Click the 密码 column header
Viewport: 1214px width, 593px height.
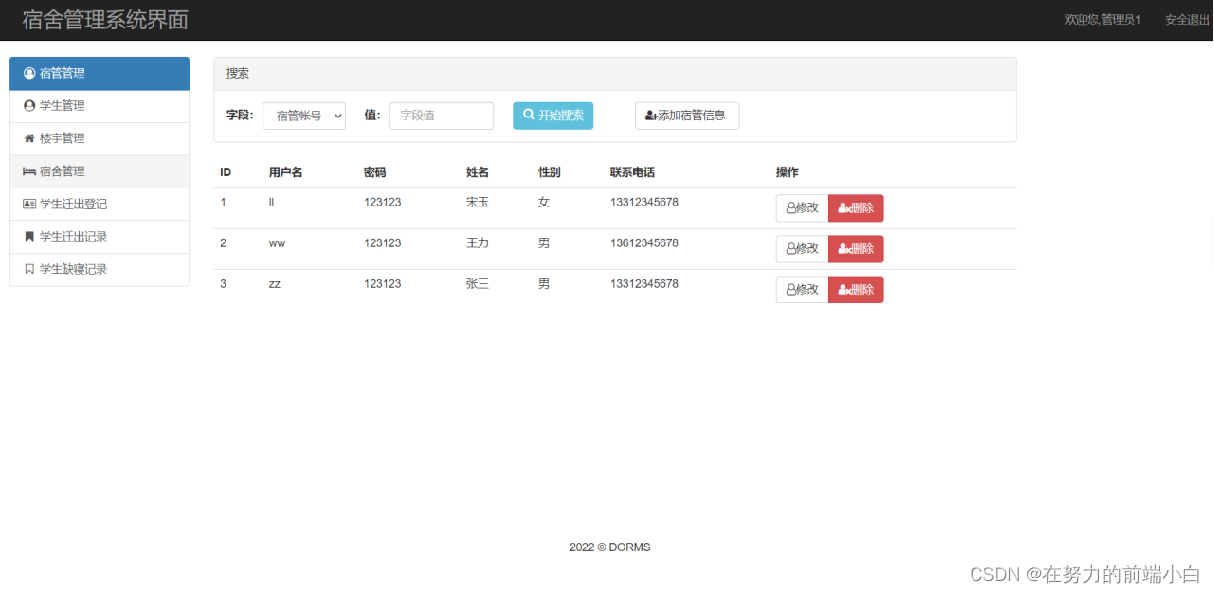[x=375, y=173]
